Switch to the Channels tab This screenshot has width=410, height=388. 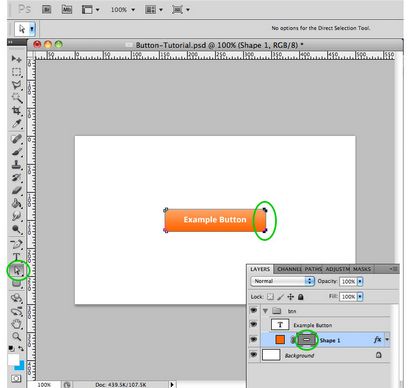point(289,269)
